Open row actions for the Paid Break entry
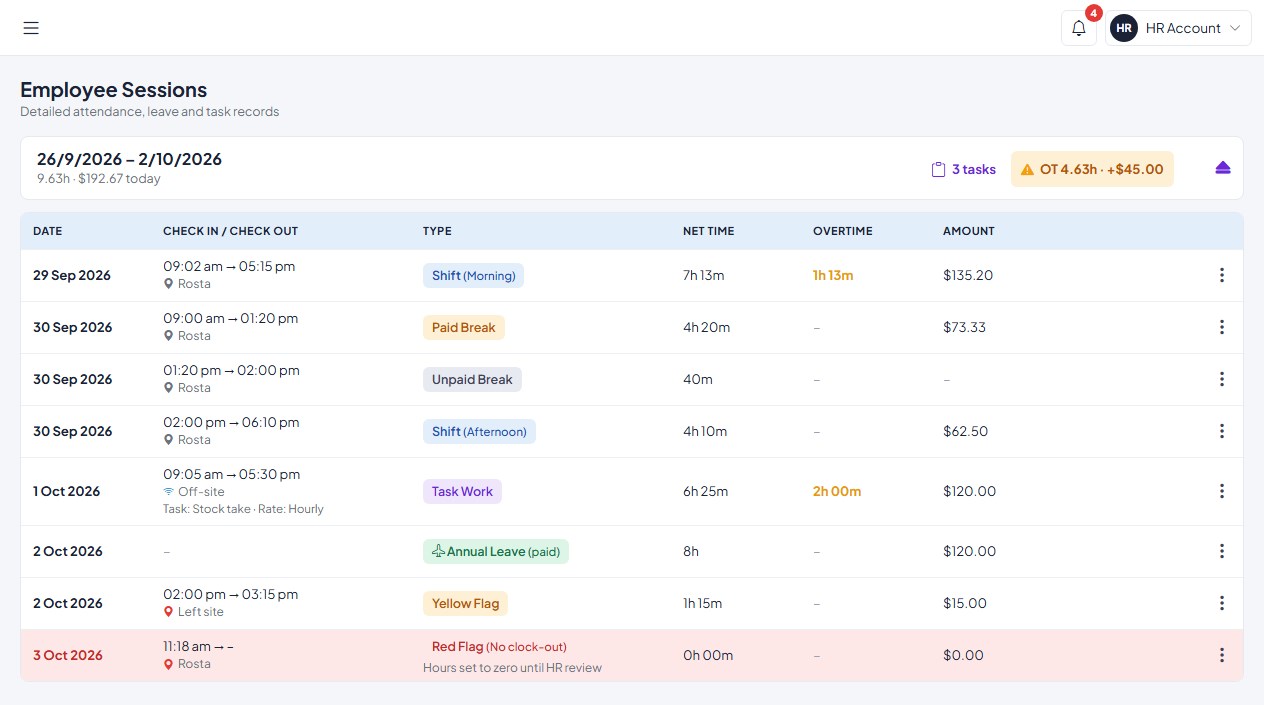 (1222, 327)
